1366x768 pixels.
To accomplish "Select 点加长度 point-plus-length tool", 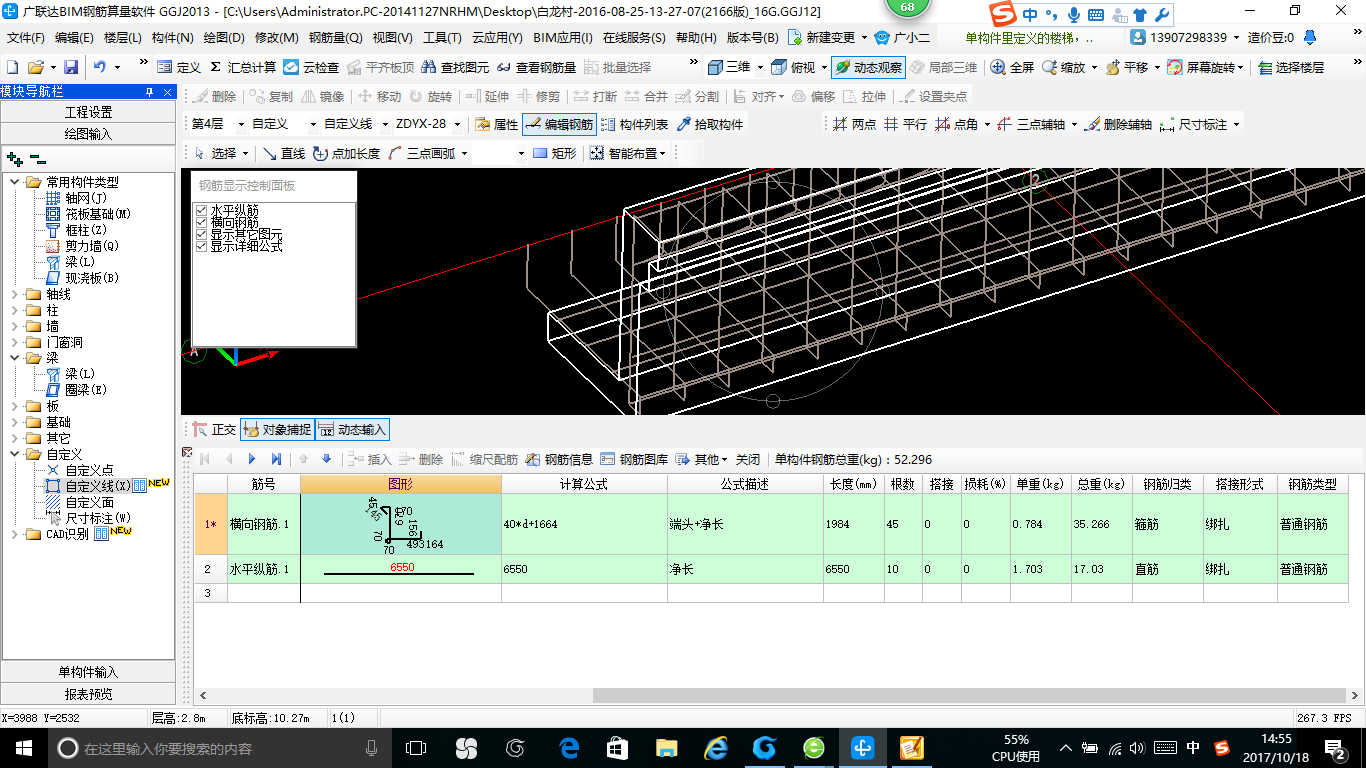I will tap(346, 153).
